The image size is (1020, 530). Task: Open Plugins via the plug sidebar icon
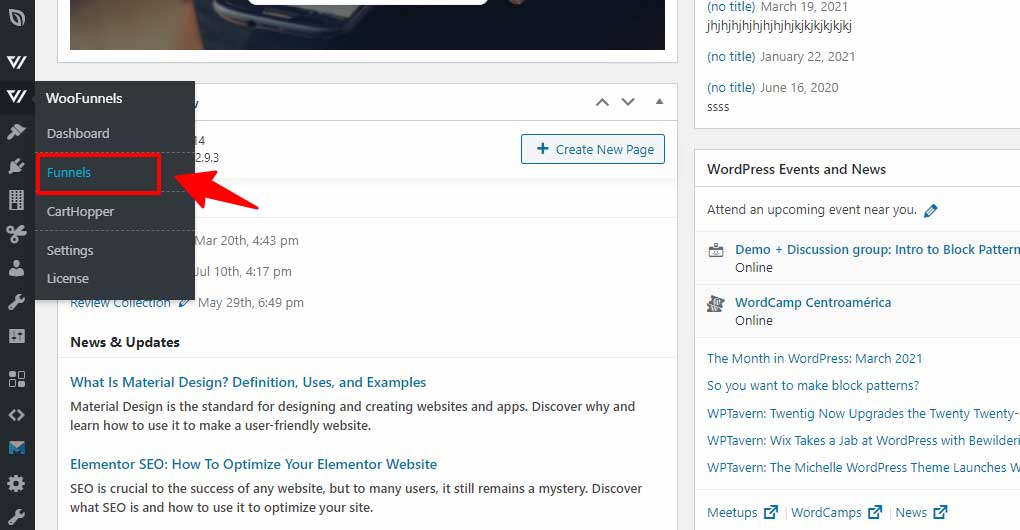point(16,166)
